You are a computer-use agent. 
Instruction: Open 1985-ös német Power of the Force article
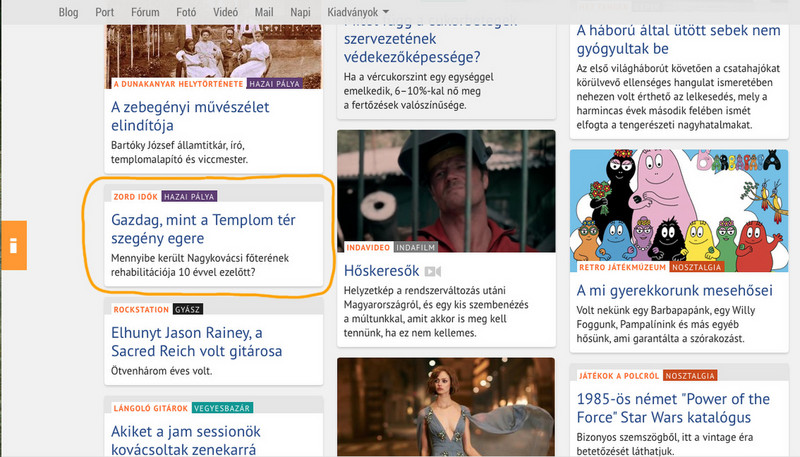coord(673,408)
